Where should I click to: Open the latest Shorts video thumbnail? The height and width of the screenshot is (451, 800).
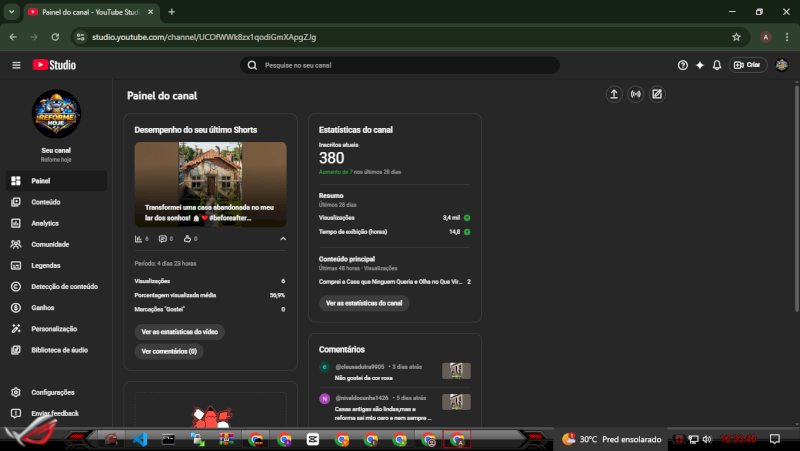coord(211,184)
